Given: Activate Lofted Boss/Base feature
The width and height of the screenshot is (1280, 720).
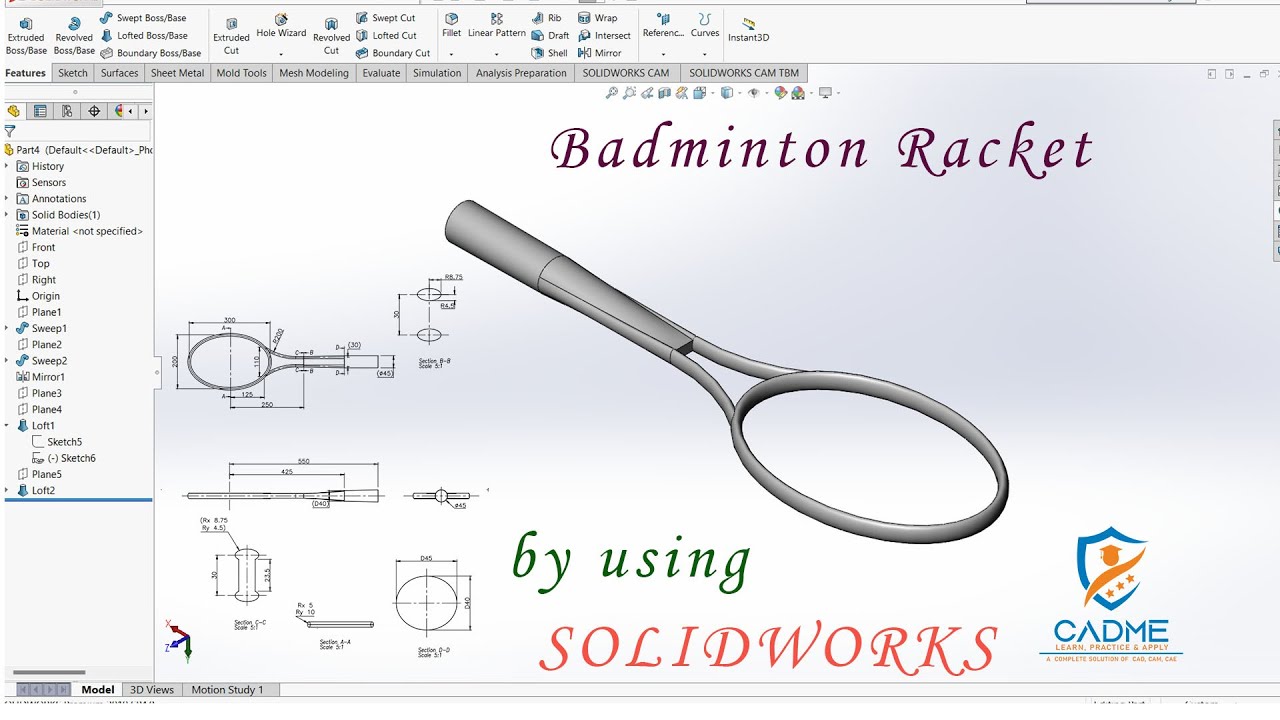Looking at the screenshot, I should tap(143, 35).
